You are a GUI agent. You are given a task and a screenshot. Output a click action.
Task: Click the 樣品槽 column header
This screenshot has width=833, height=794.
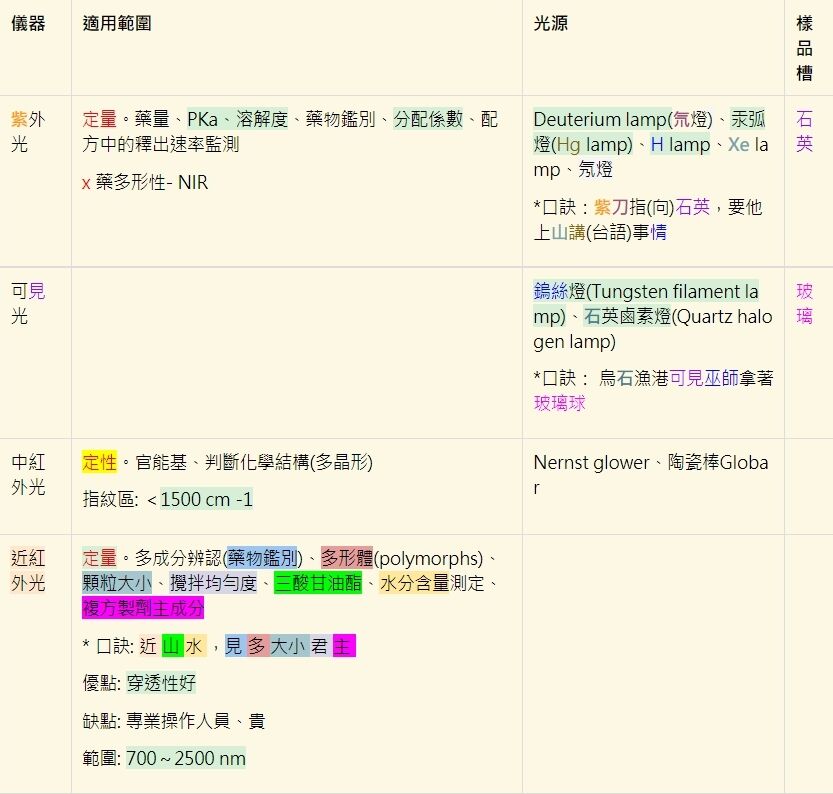[x=804, y=48]
